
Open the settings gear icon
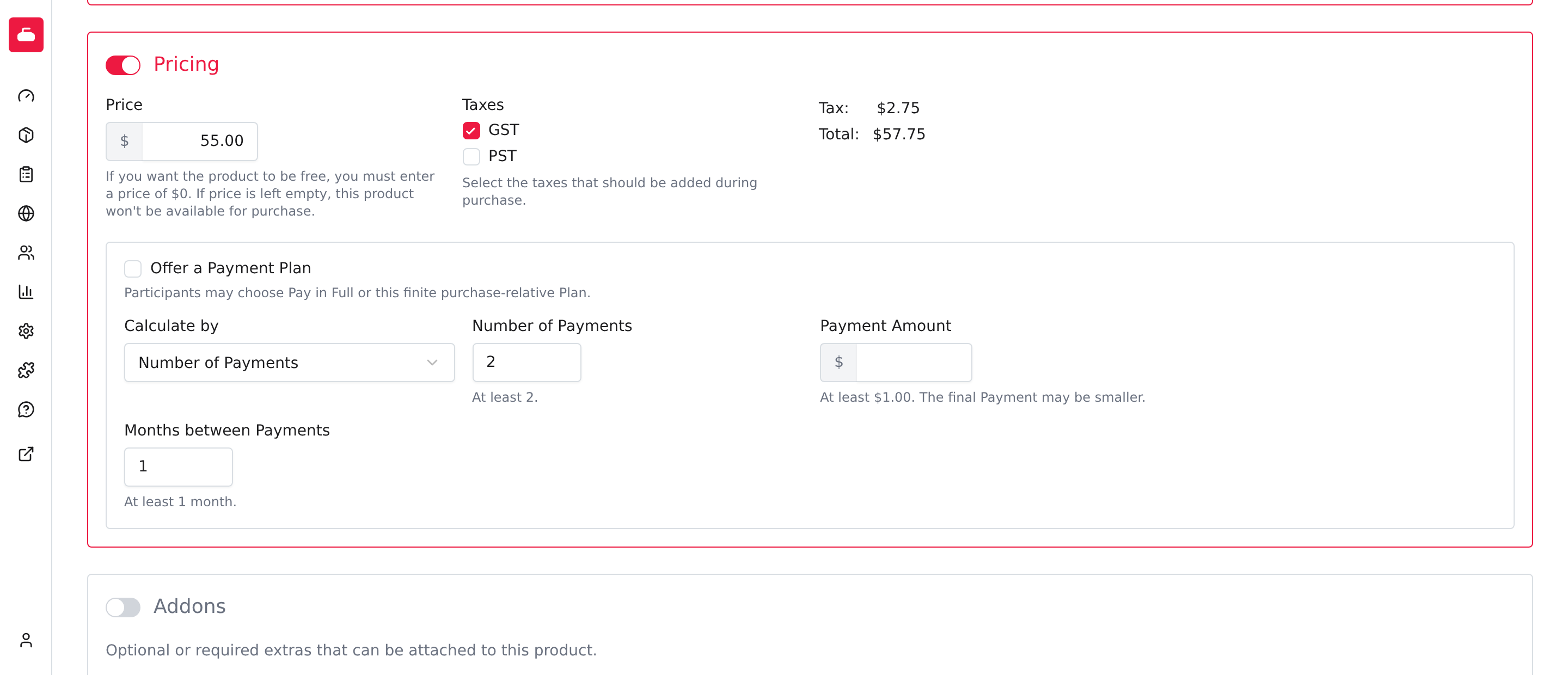pyautogui.click(x=26, y=331)
